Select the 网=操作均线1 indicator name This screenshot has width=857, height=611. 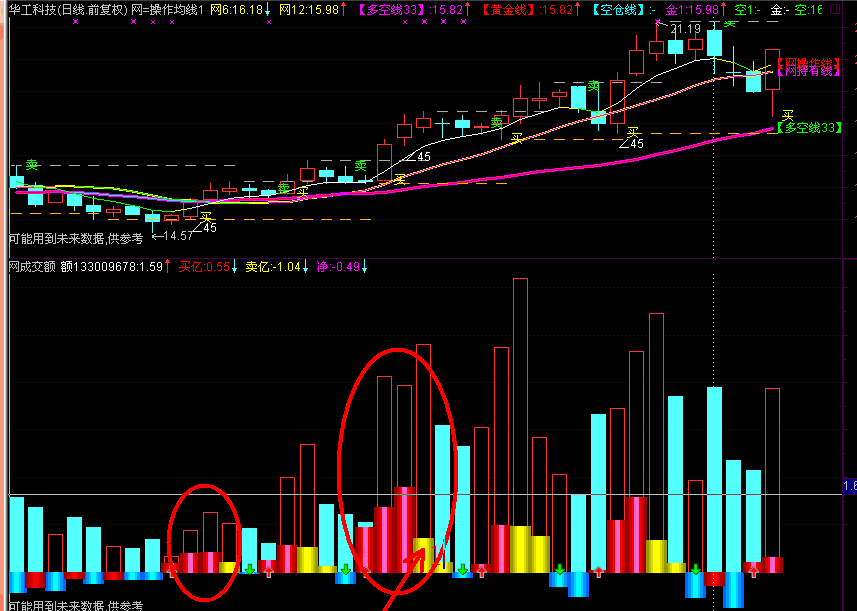169,9
